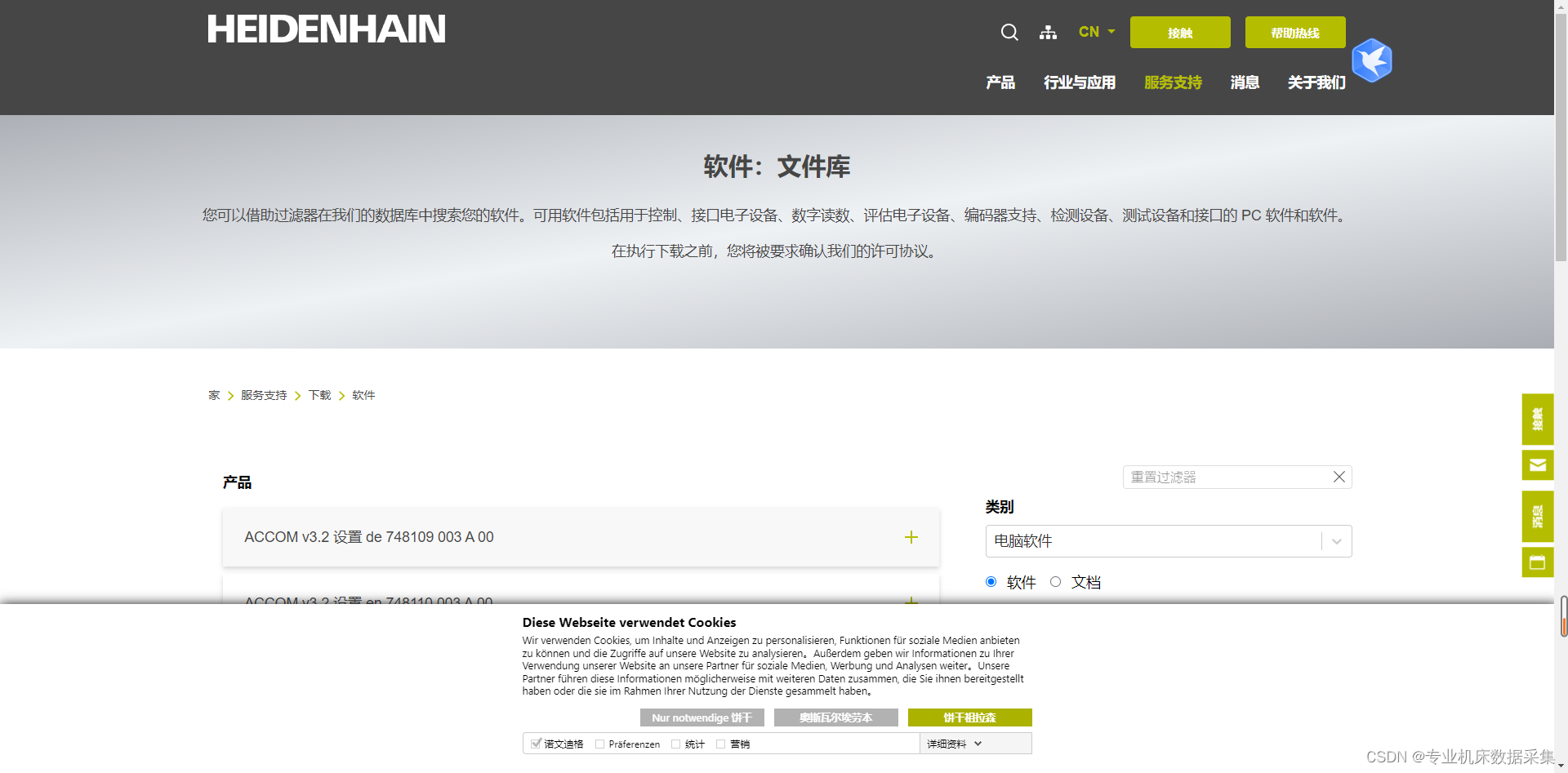1568x773 pixels.
Task: Open the site search magnifier icon
Action: 1009,32
